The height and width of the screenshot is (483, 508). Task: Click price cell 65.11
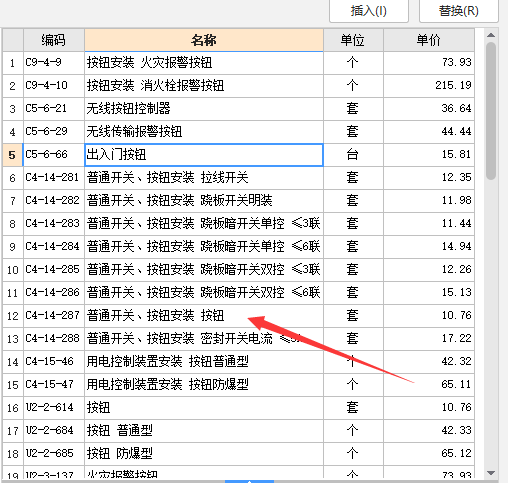click(429, 385)
